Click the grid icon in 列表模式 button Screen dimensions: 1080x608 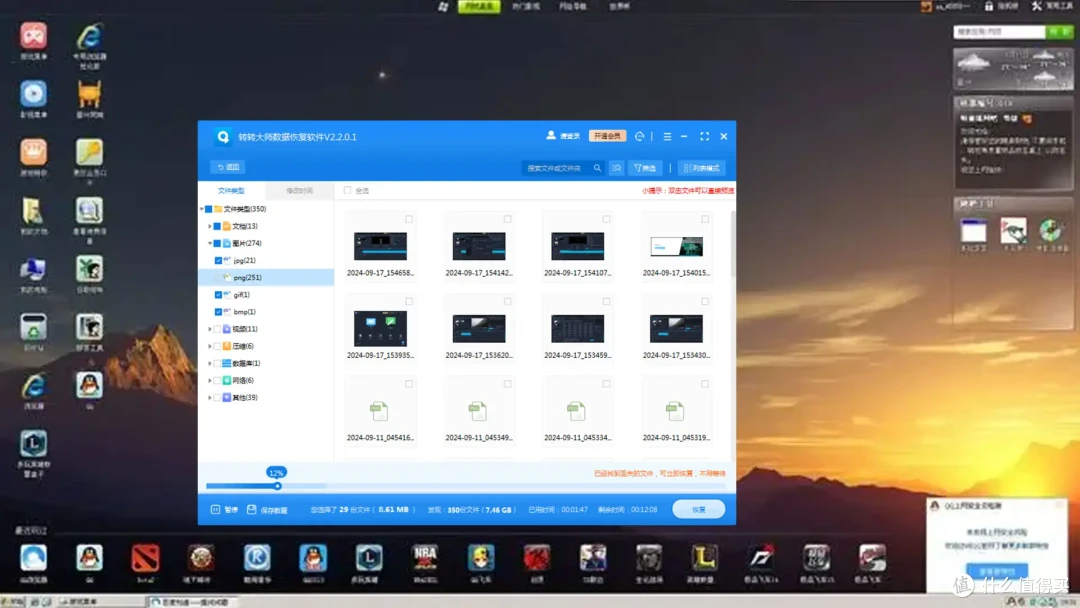coord(687,168)
